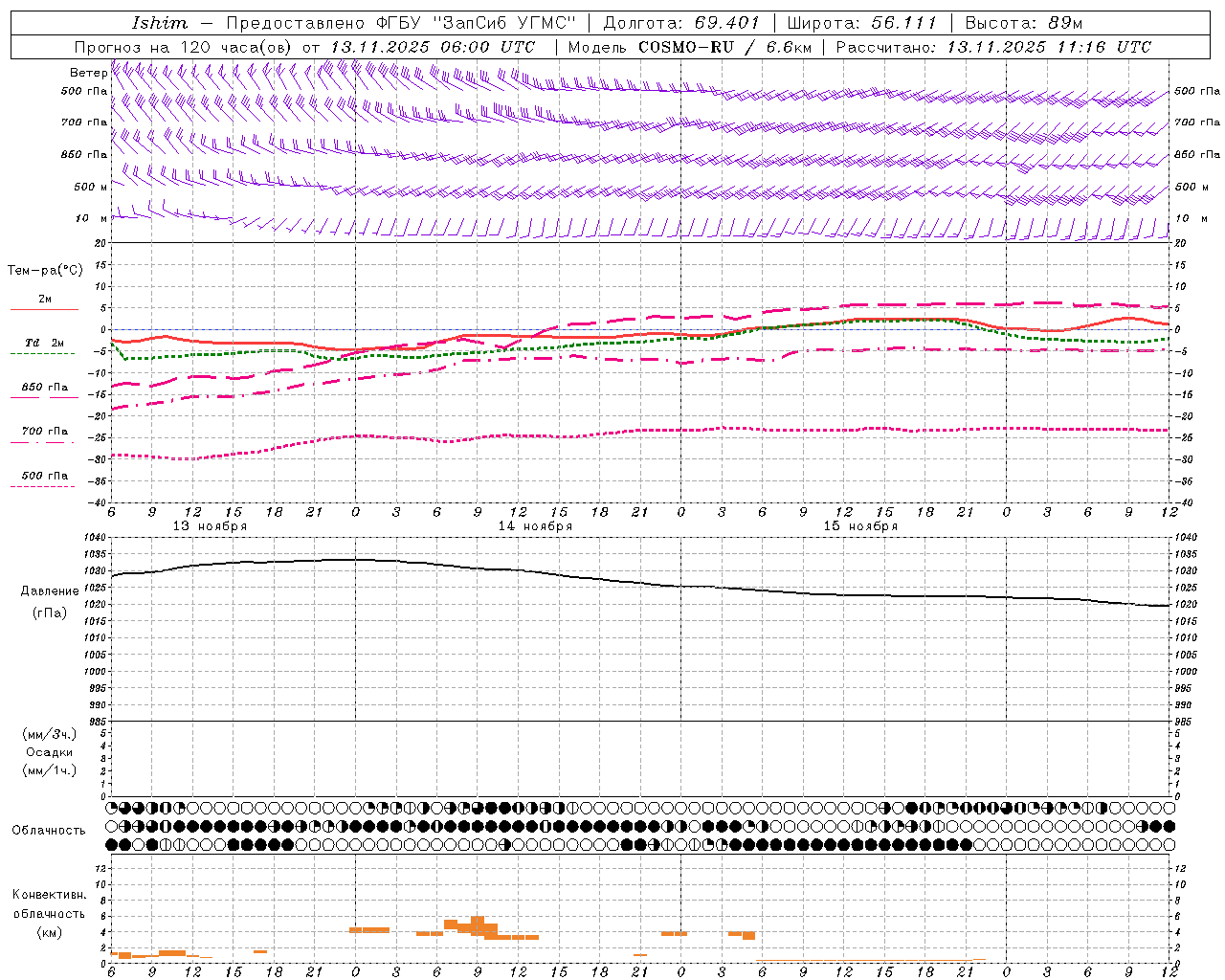
Task: Click the 500 гПа temperature legend entry
Action: point(45,476)
